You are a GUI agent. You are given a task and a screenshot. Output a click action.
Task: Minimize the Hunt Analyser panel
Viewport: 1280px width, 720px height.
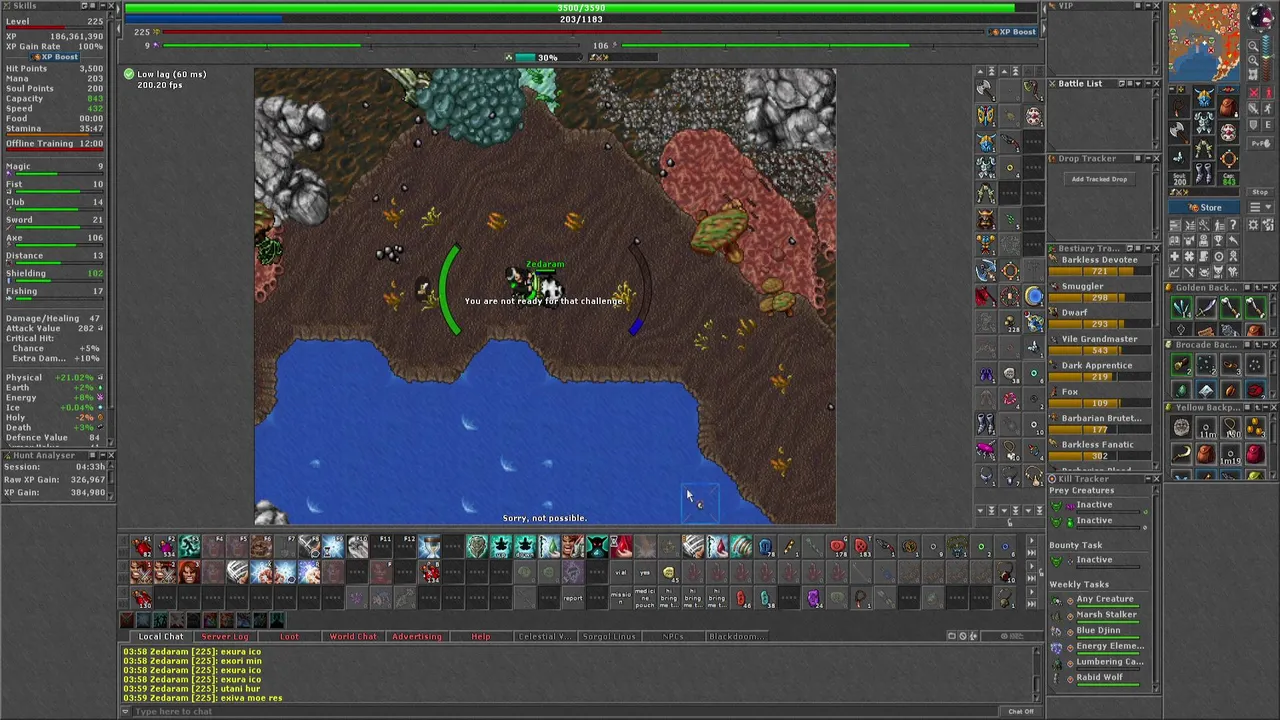click(x=103, y=455)
